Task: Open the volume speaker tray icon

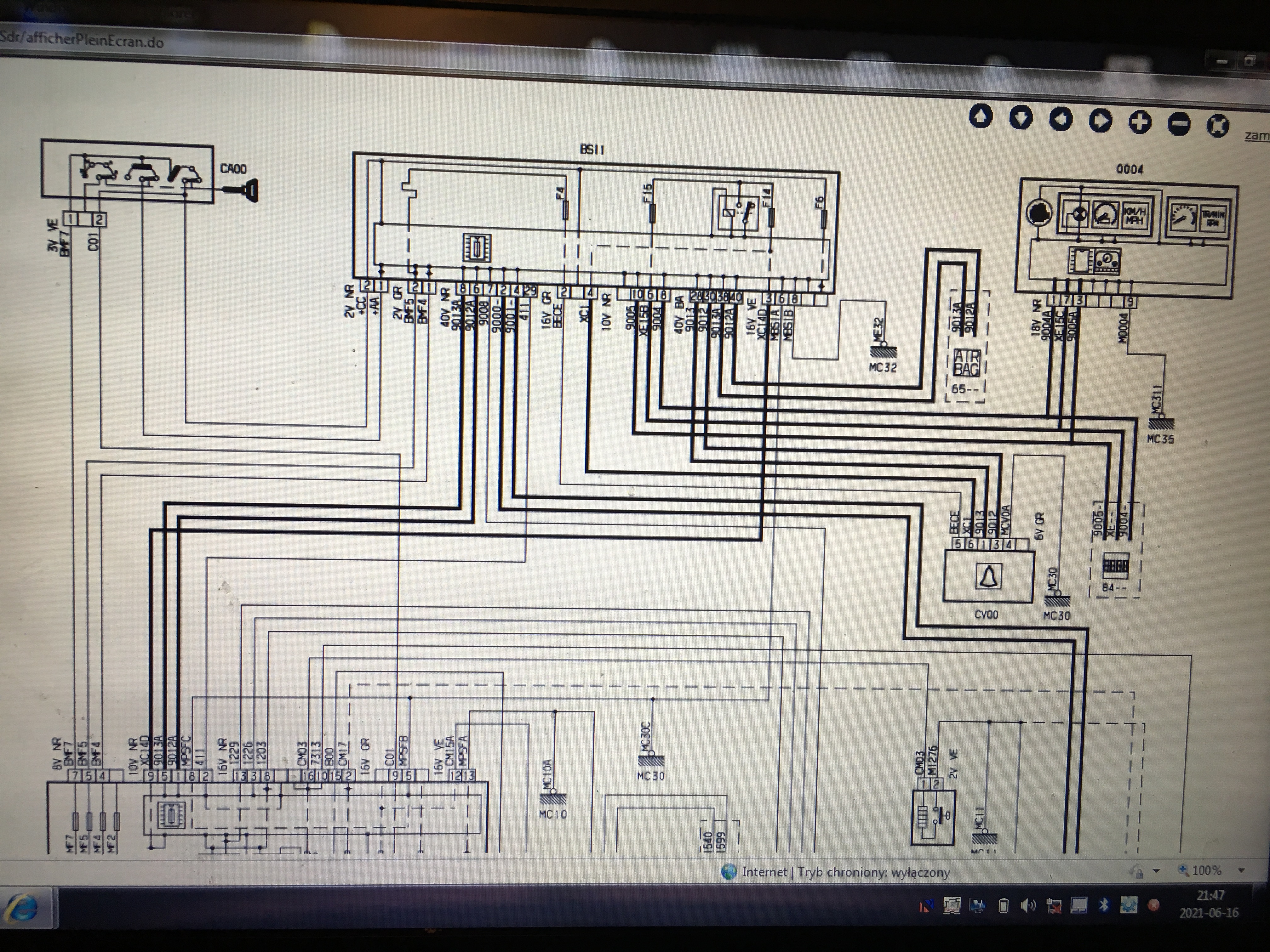Action: (x=1028, y=906)
